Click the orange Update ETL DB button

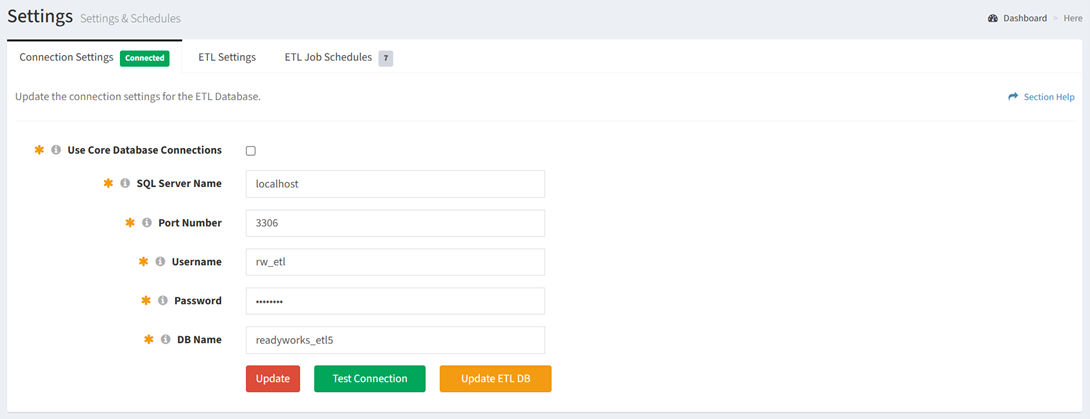coord(495,379)
